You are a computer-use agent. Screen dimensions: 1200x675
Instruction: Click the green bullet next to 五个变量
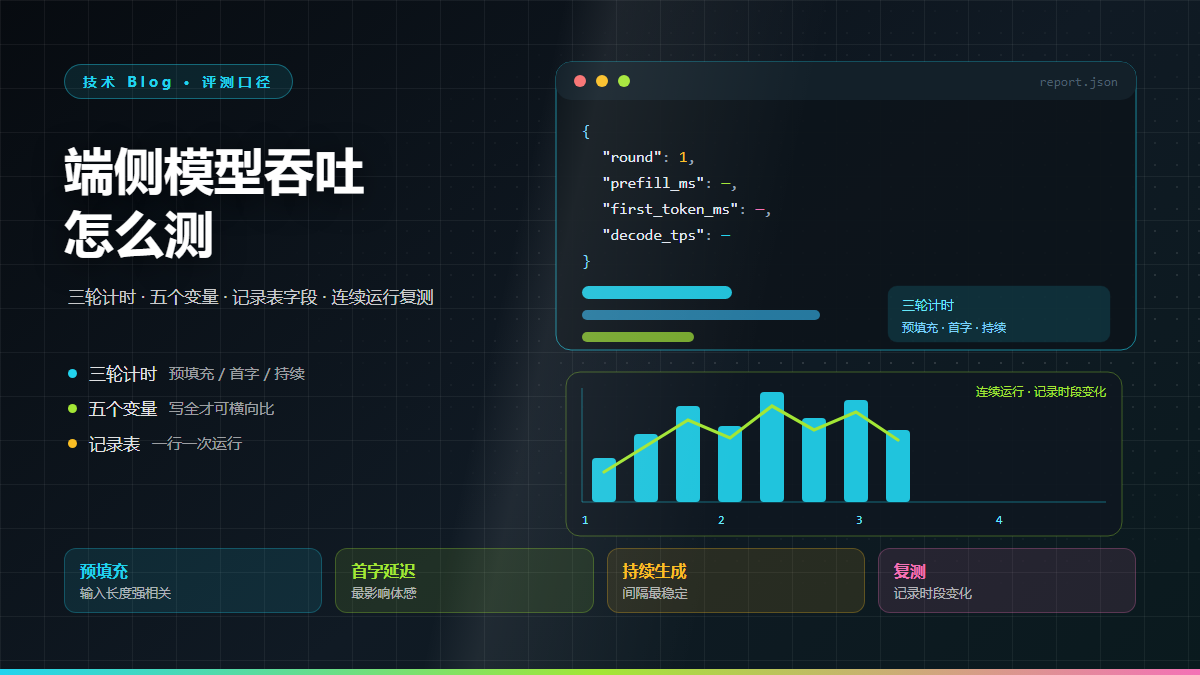click(x=72, y=409)
